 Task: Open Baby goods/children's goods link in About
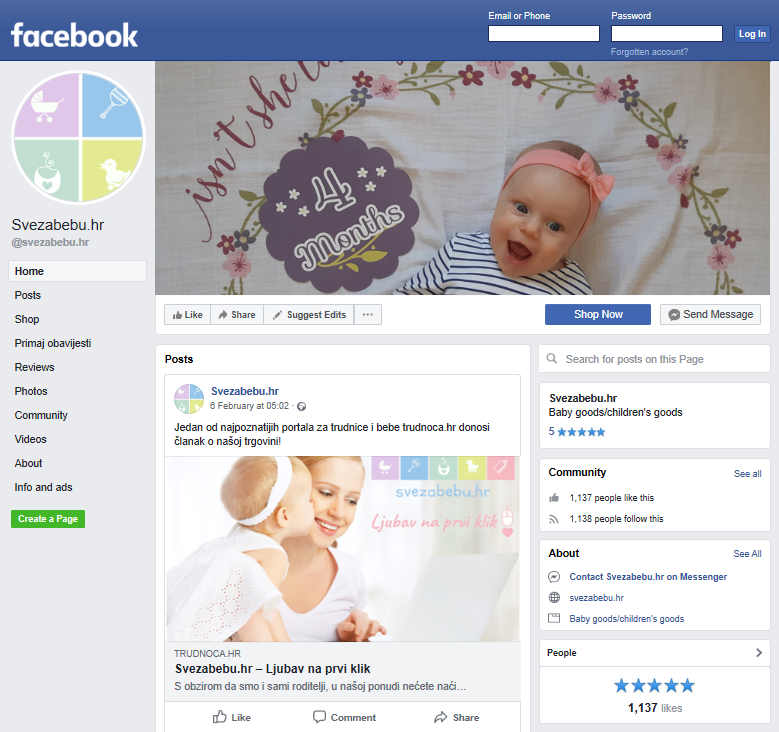point(626,619)
